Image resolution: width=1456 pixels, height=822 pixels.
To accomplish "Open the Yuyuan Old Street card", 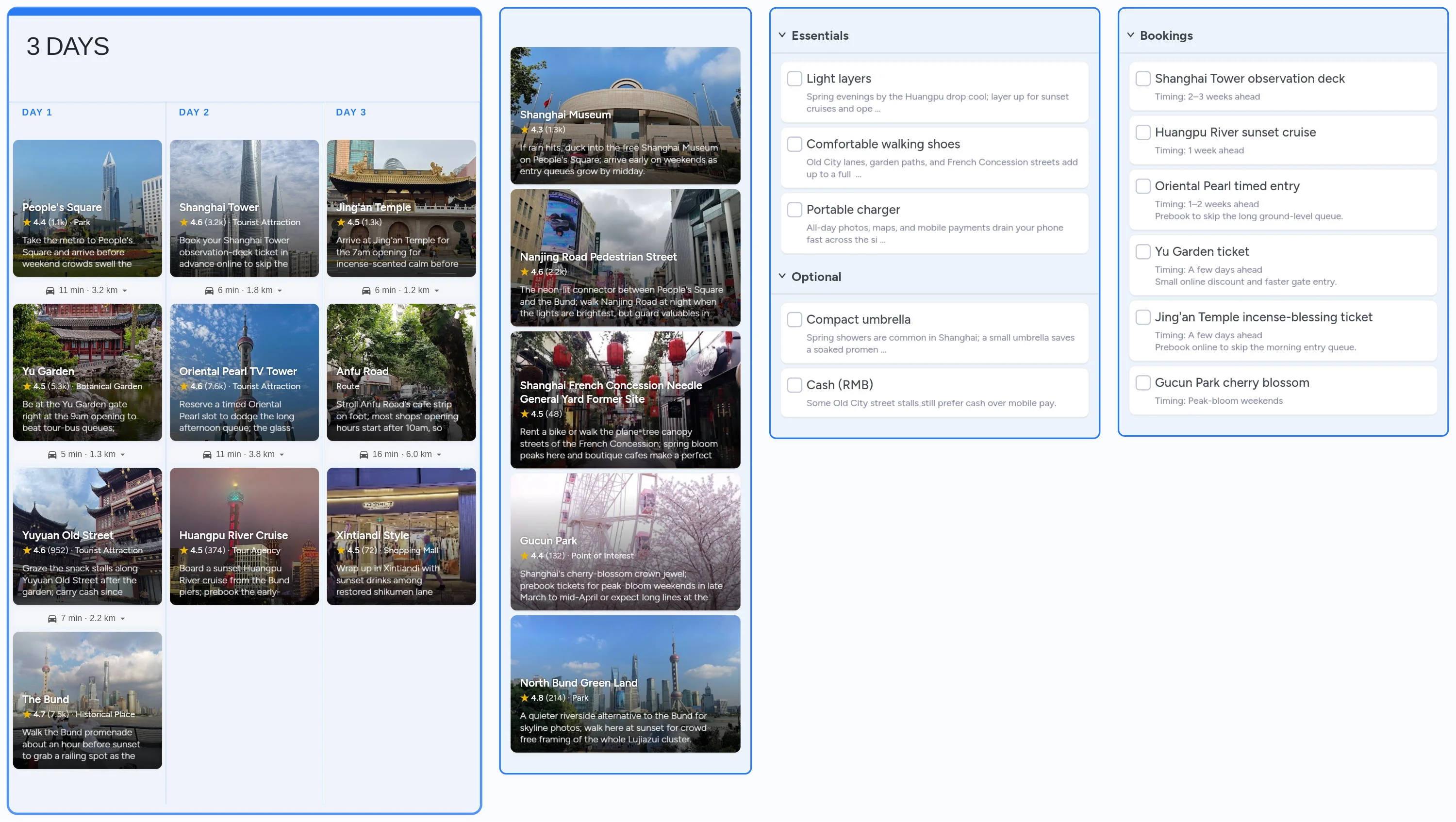I will 88,536.
